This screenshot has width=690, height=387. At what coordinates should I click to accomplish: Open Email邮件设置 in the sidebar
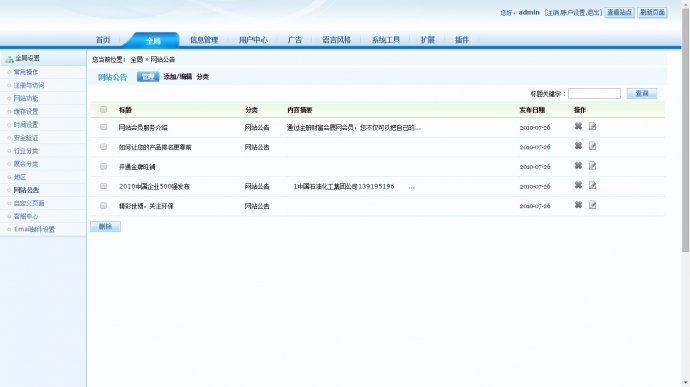pos(34,229)
